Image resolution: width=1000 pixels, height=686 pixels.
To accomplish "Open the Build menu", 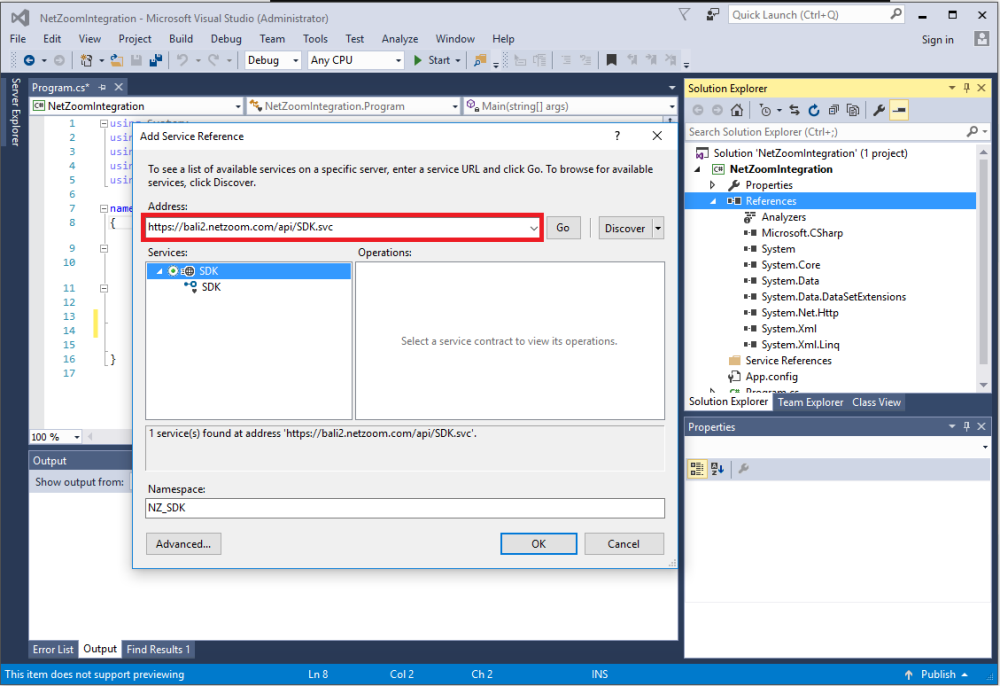I will point(180,39).
